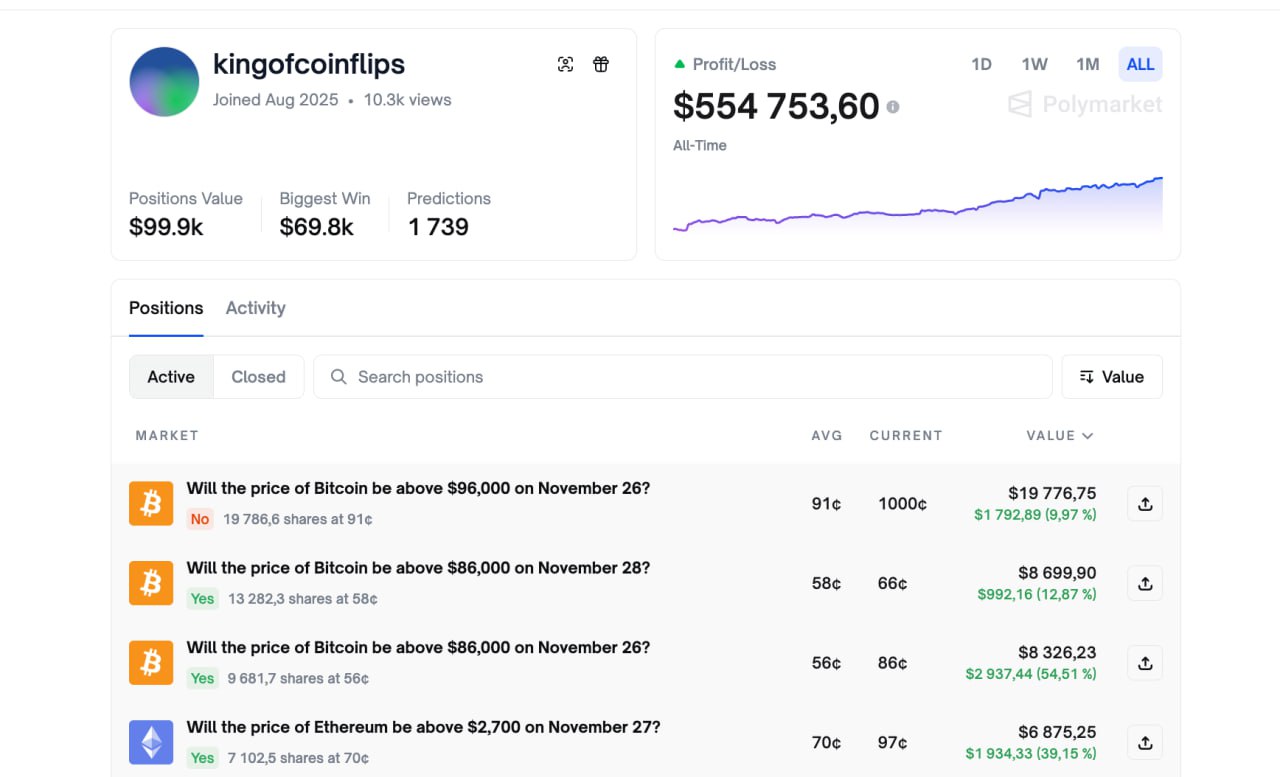Click the VALUE column header chevron

pyautogui.click(x=1088, y=436)
